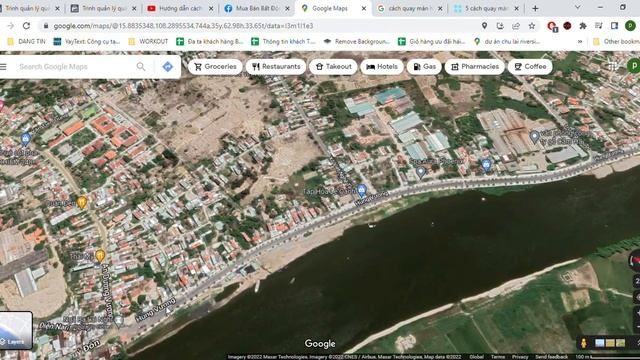Switch to the 5 cách quay màn tab
The width and height of the screenshot is (640, 360).
(487, 8)
